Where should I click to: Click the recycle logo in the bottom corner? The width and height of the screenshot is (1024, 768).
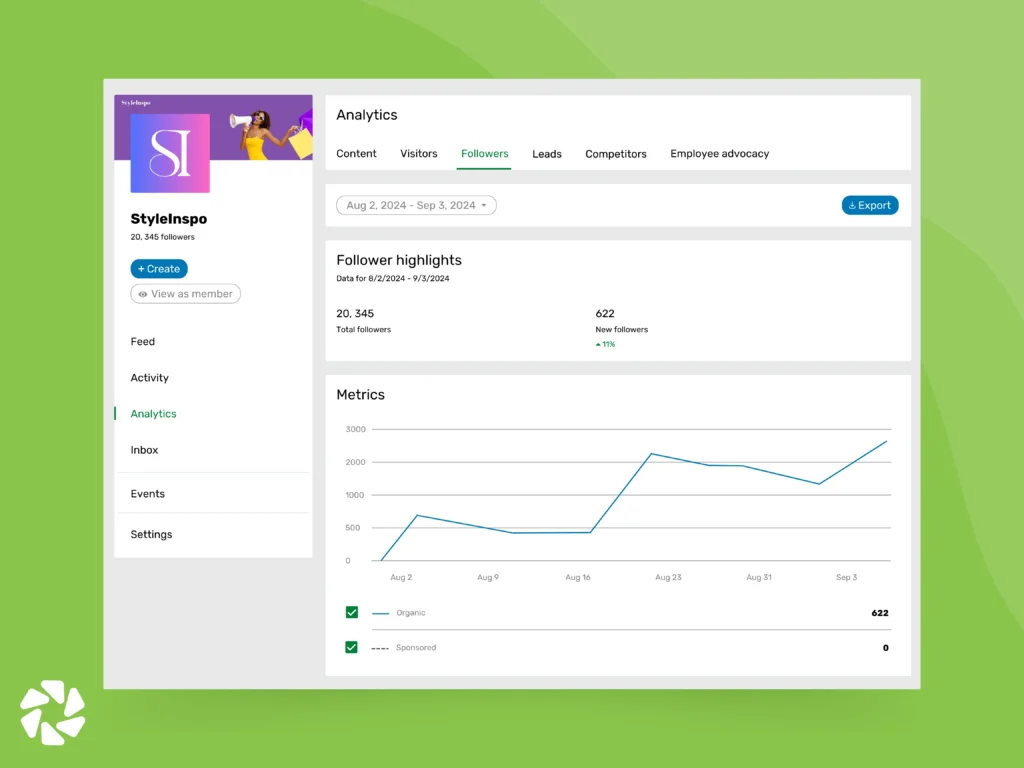tap(52, 712)
